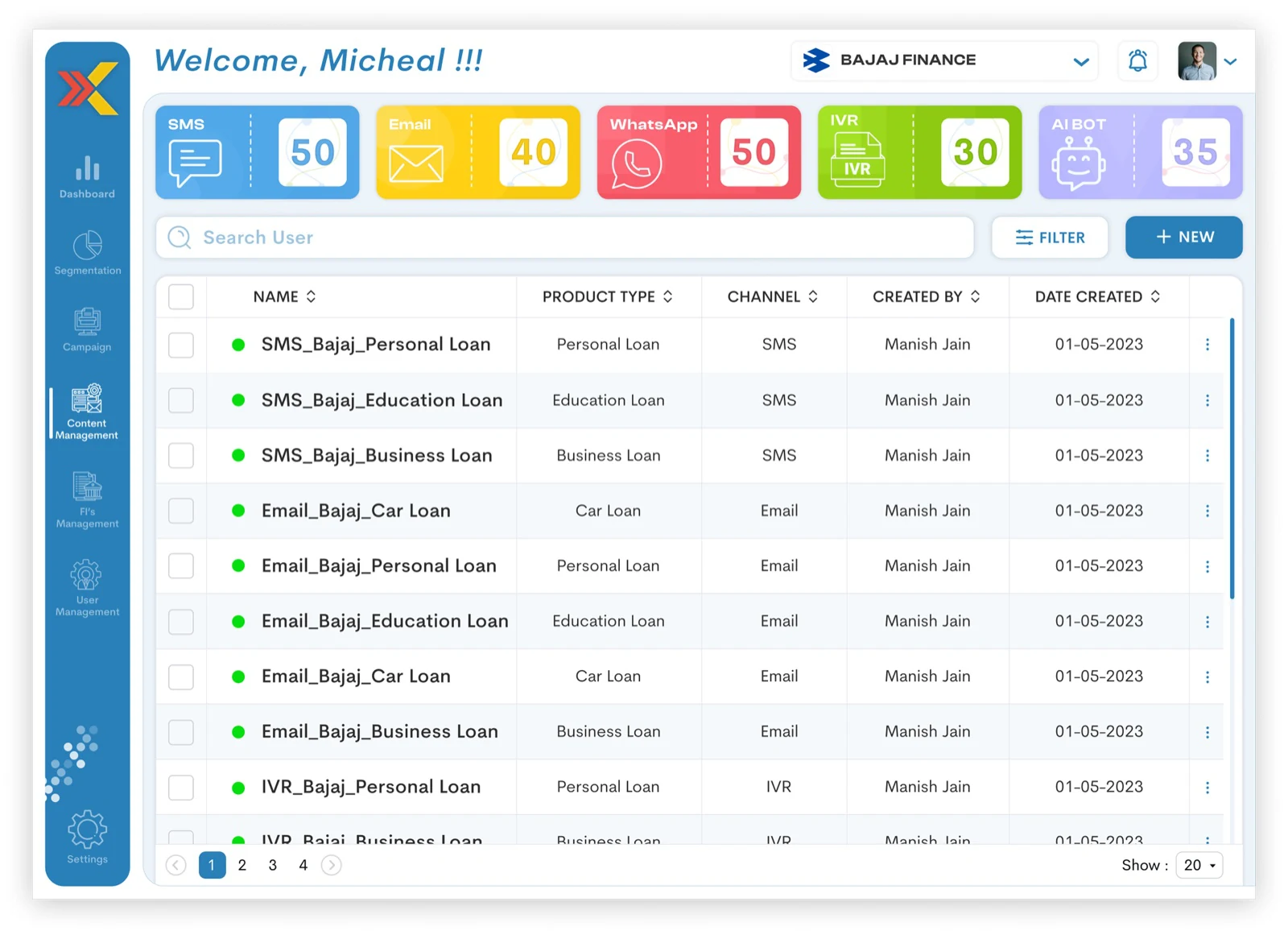Screen dimensions: 1288x935
Task: Open User Management in the sidebar
Action: (87, 589)
